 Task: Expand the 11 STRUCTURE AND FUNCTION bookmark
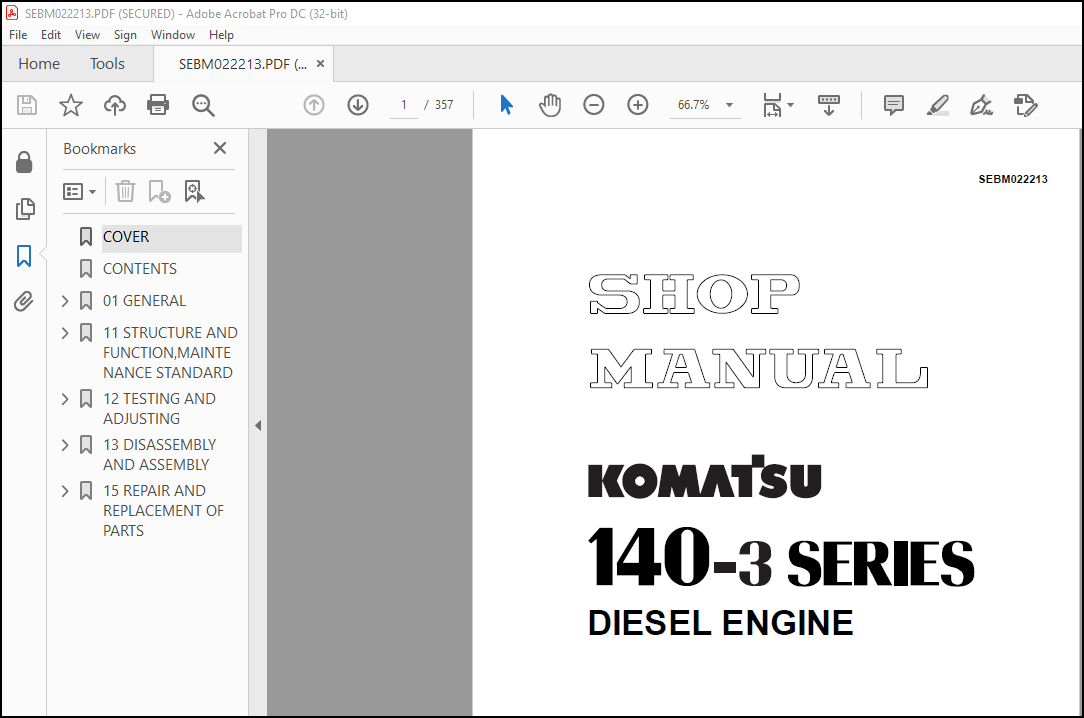(65, 333)
